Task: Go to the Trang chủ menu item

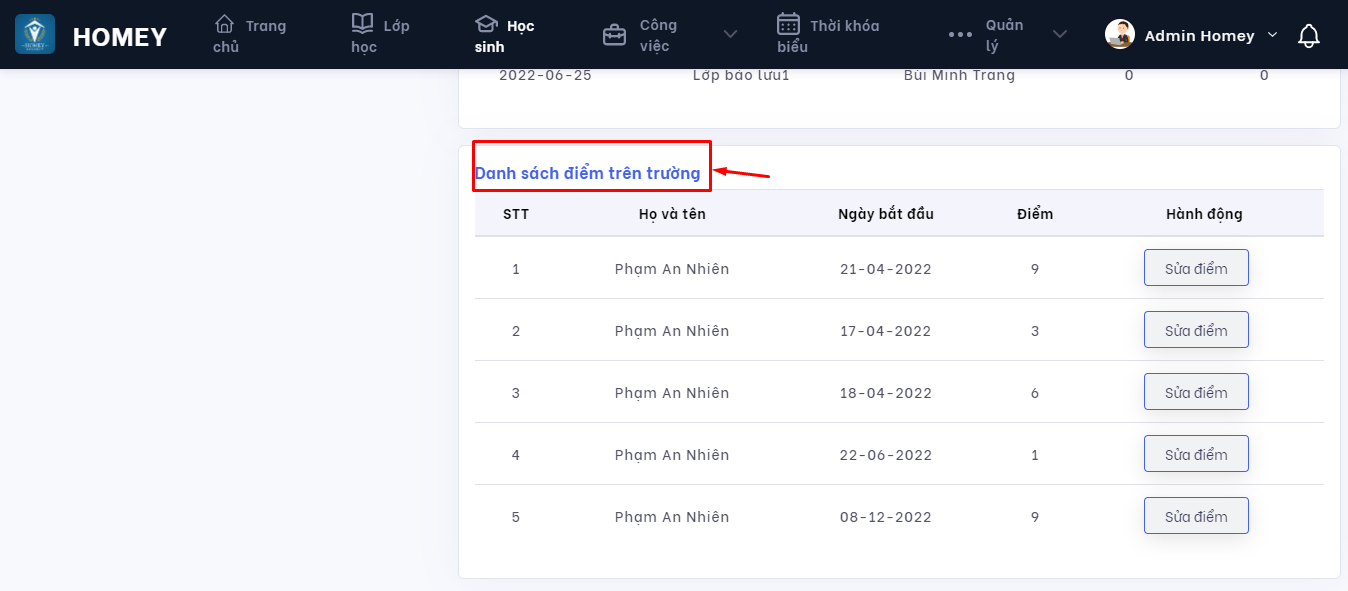Action: pyautogui.click(x=250, y=35)
